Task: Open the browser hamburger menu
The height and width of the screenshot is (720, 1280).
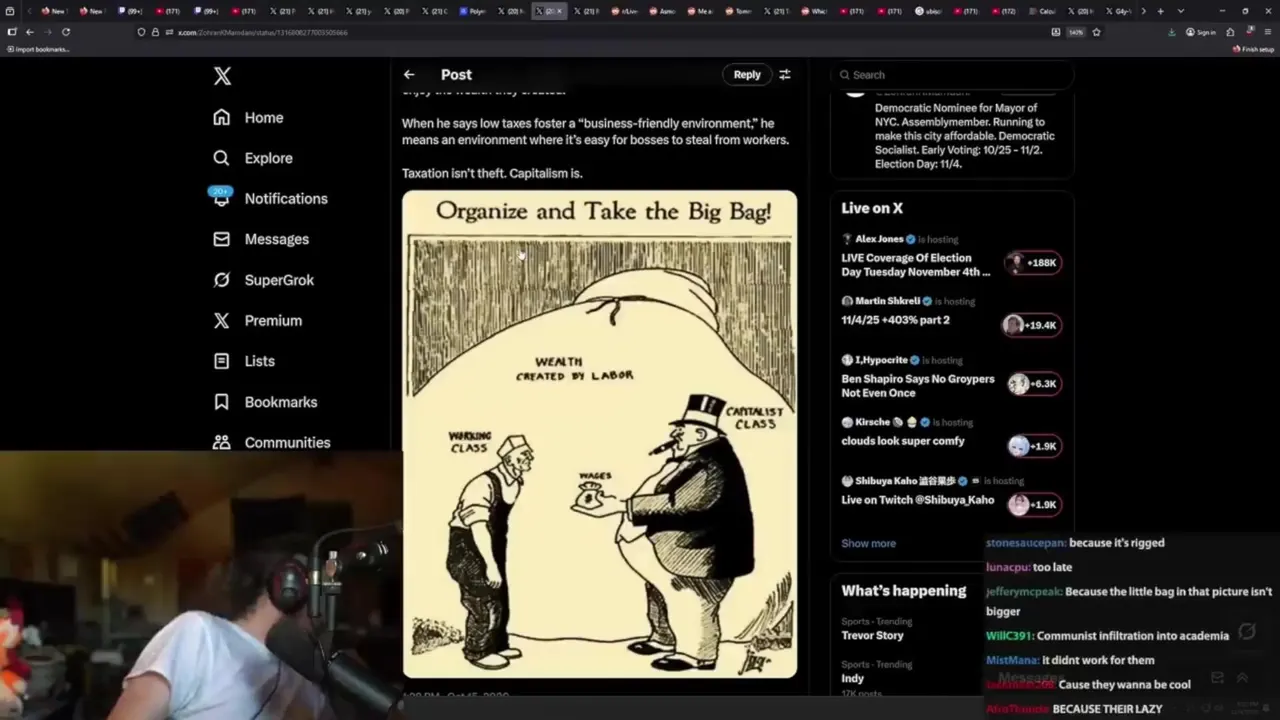Action: tap(1268, 32)
